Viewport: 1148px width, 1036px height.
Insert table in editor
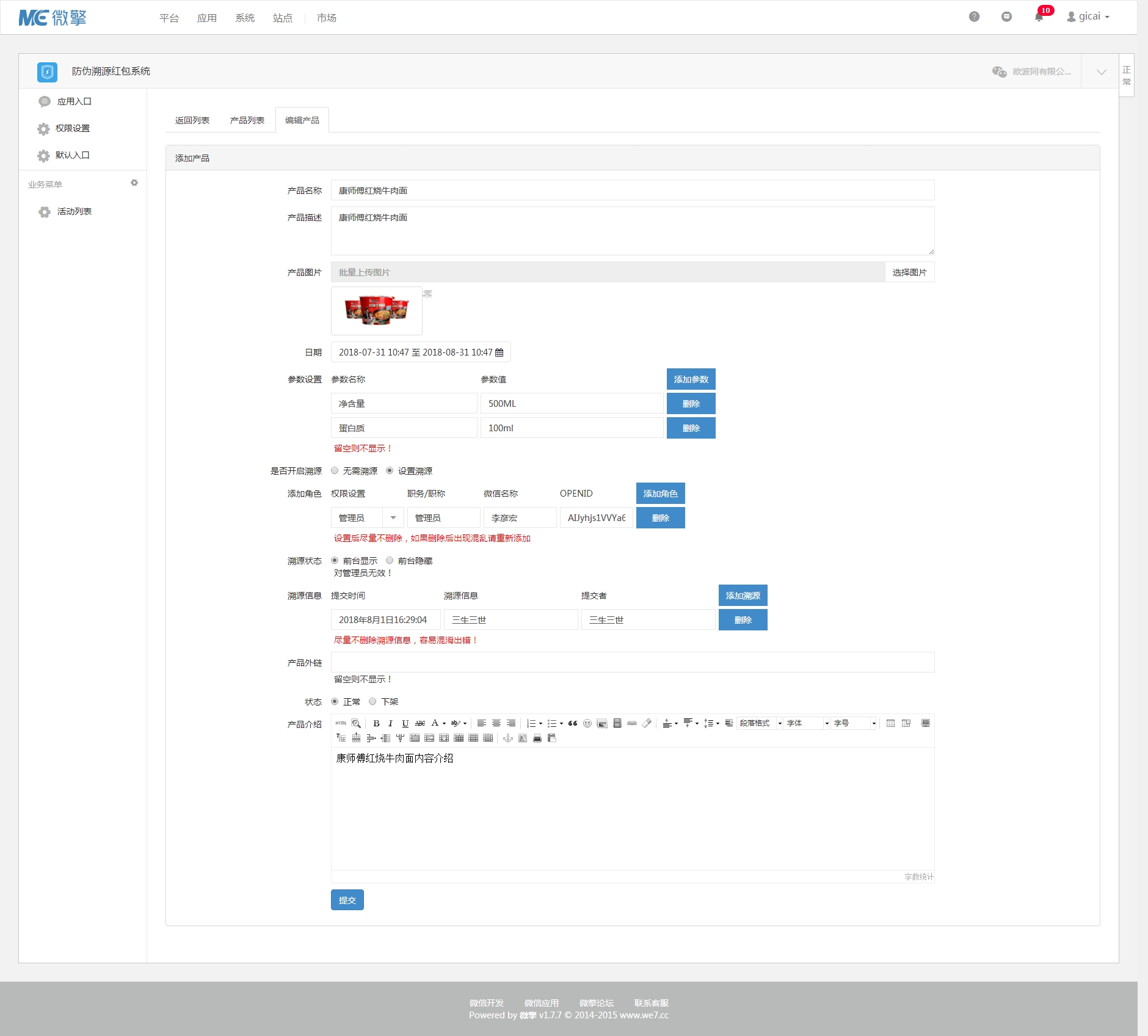pyautogui.click(x=890, y=723)
